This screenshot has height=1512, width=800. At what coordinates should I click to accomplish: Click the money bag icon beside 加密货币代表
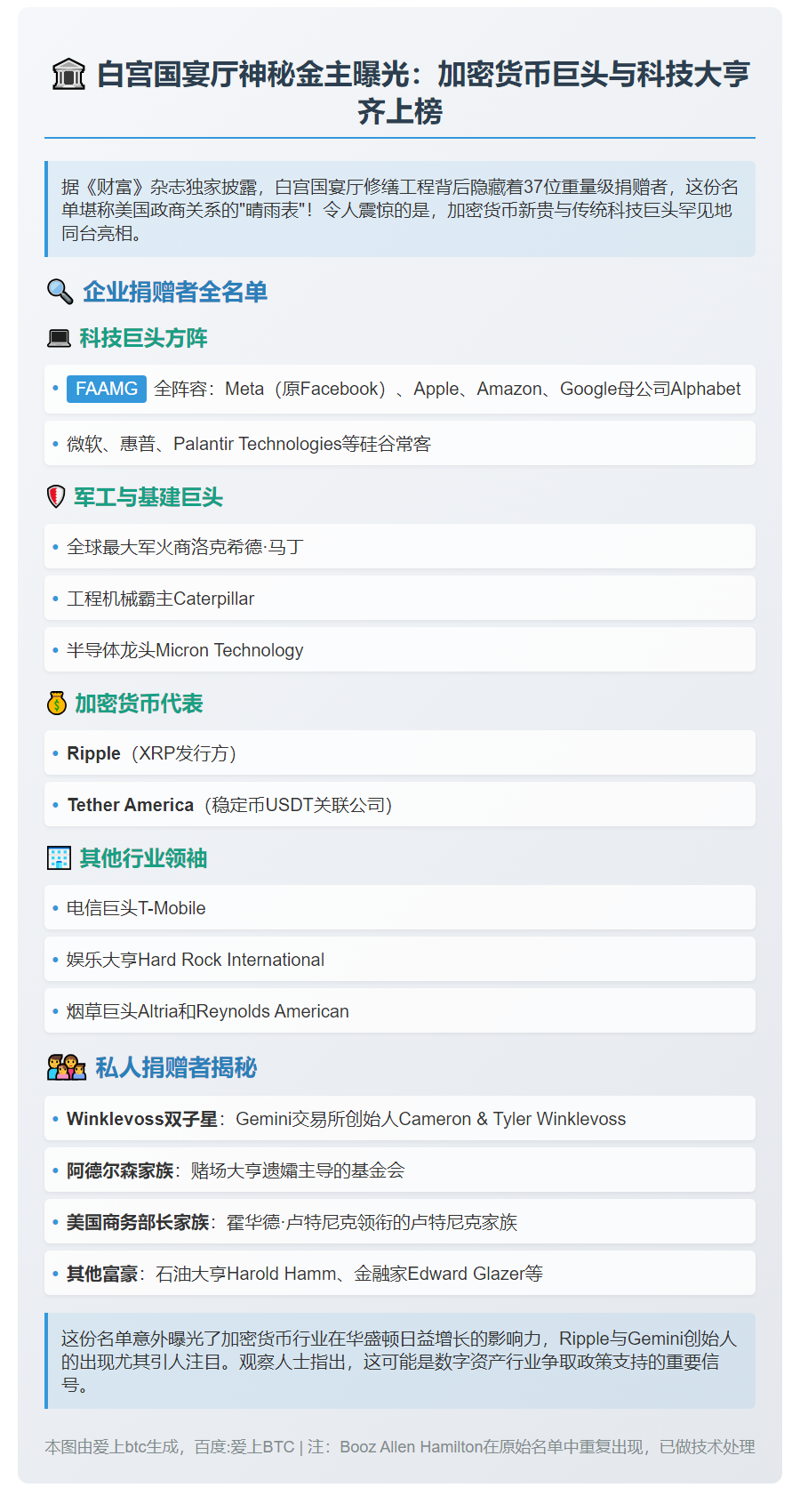57,704
